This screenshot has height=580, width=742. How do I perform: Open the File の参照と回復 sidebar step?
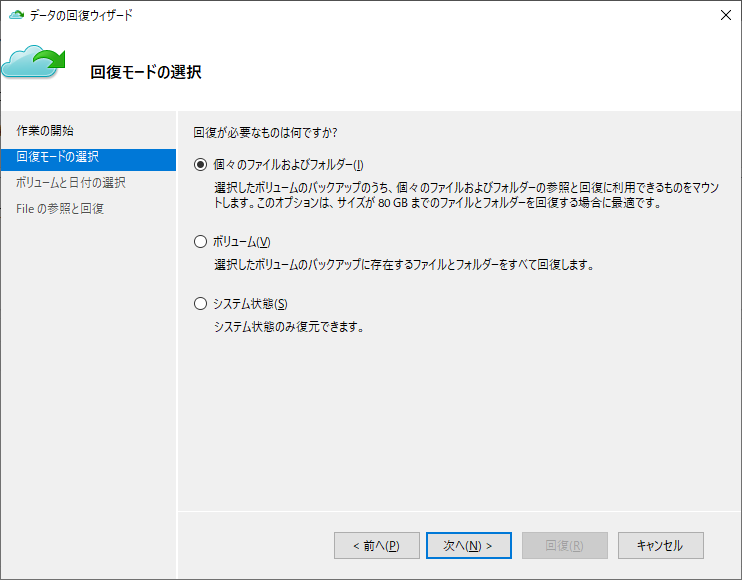[x=60, y=209]
